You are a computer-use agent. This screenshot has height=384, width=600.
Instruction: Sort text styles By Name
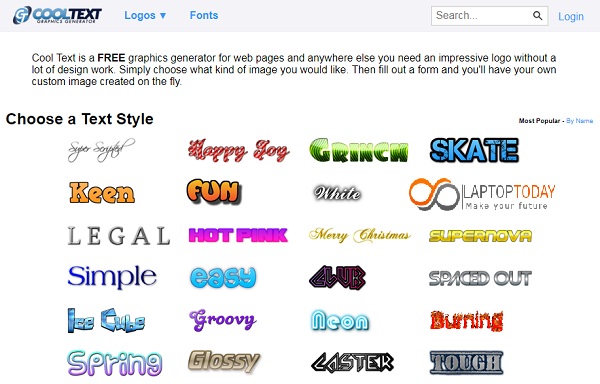[x=580, y=121]
